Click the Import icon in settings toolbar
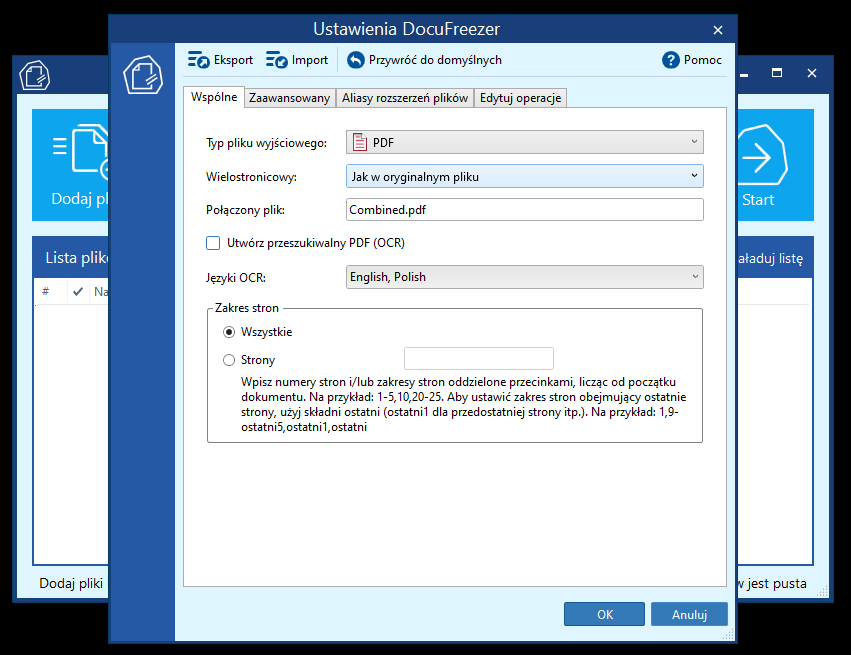 tap(277, 60)
